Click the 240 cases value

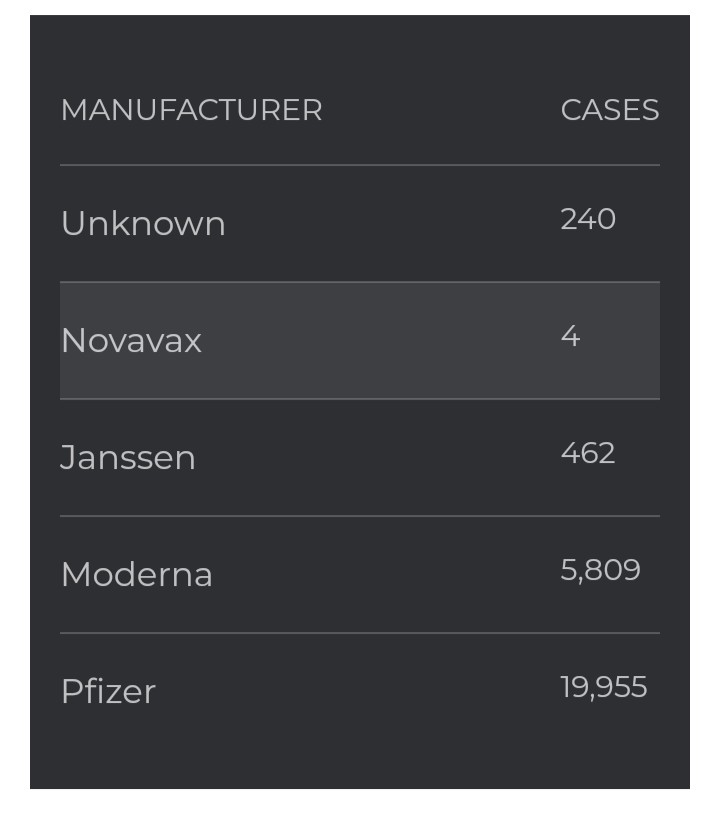(x=587, y=219)
